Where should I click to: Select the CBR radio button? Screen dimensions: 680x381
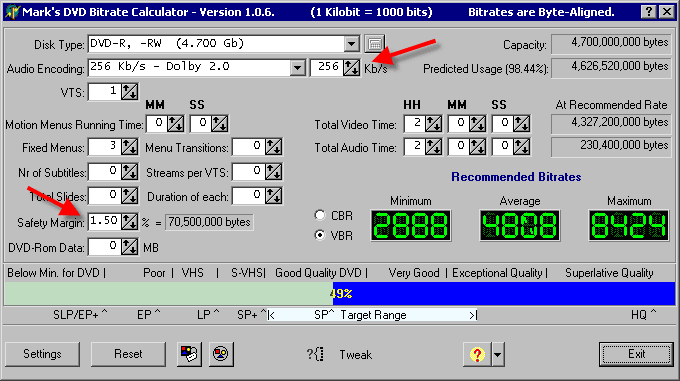(320, 215)
